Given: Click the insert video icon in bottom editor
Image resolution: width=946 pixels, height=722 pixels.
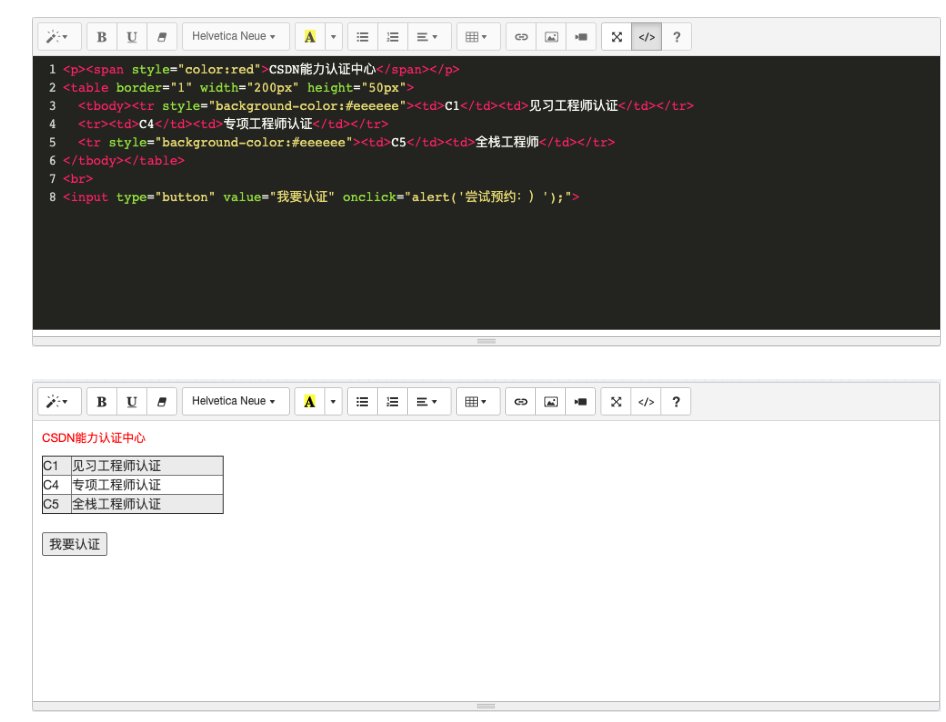Looking at the screenshot, I should pyautogui.click(x=580, y=402).
